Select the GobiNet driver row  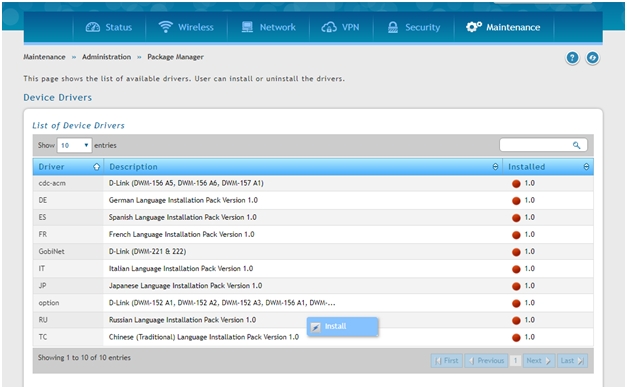point(313,251)
